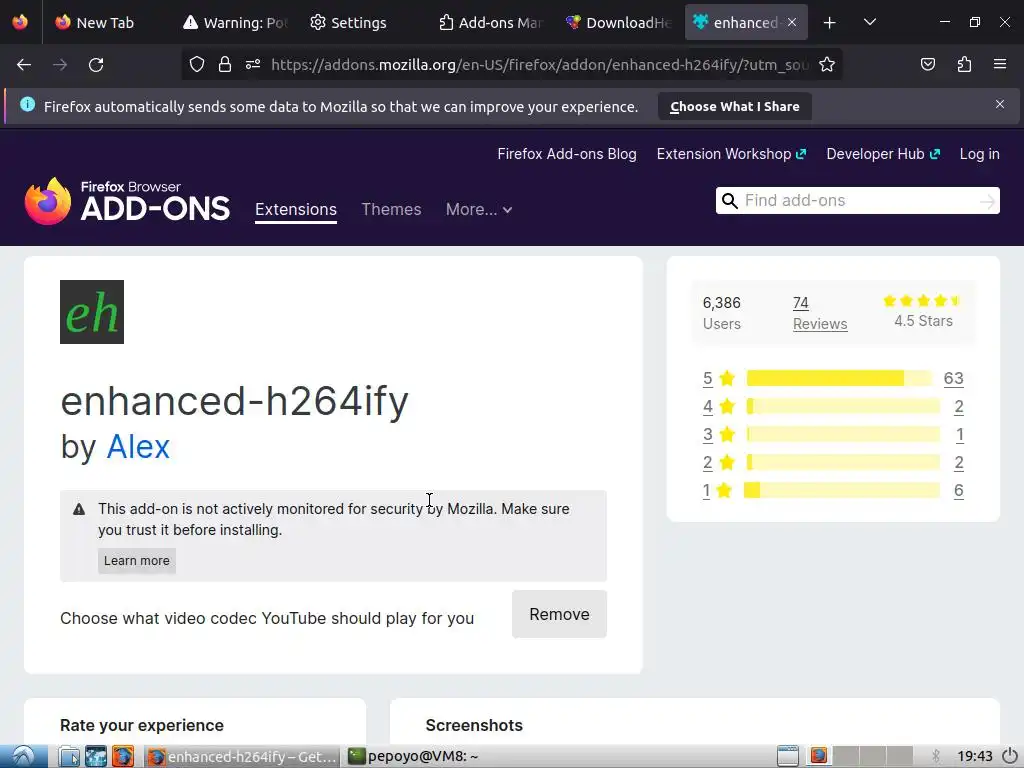Click Choose What I Share button
1024x768 pixels.
click(735, 106)
